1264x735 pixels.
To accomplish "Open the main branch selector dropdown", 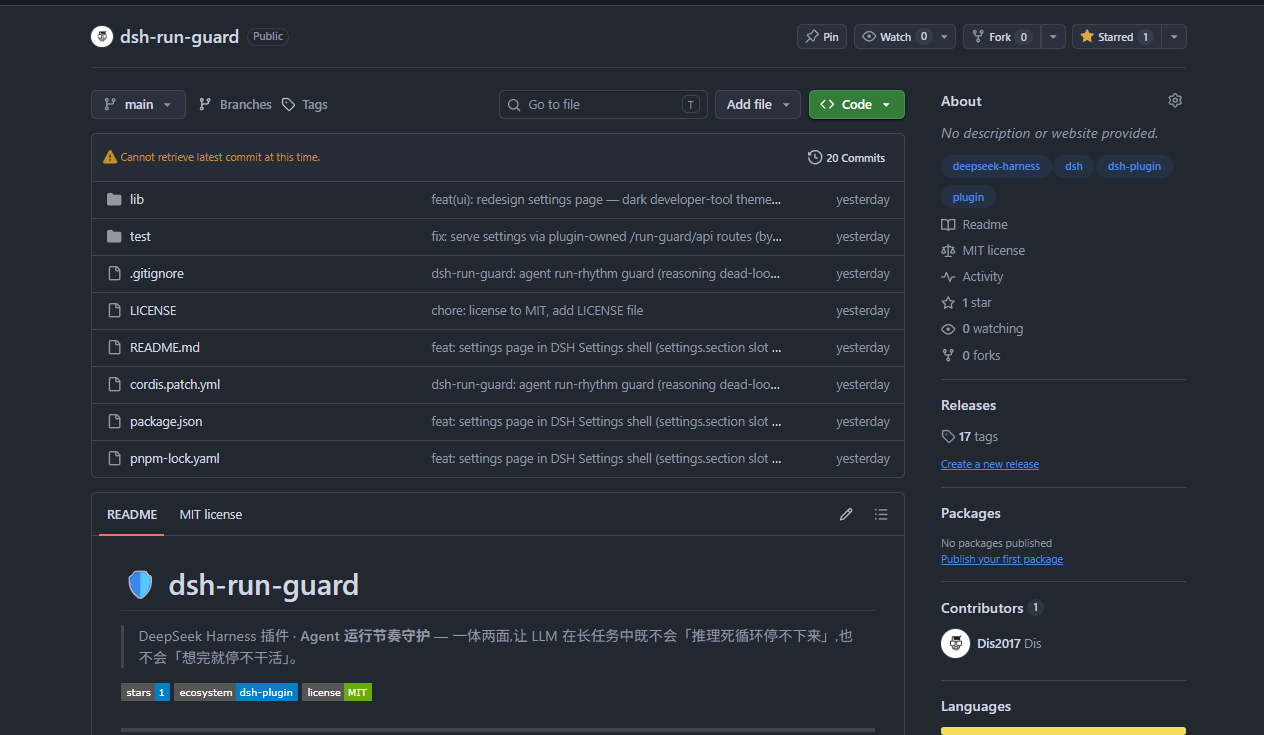I will [138, 105].
